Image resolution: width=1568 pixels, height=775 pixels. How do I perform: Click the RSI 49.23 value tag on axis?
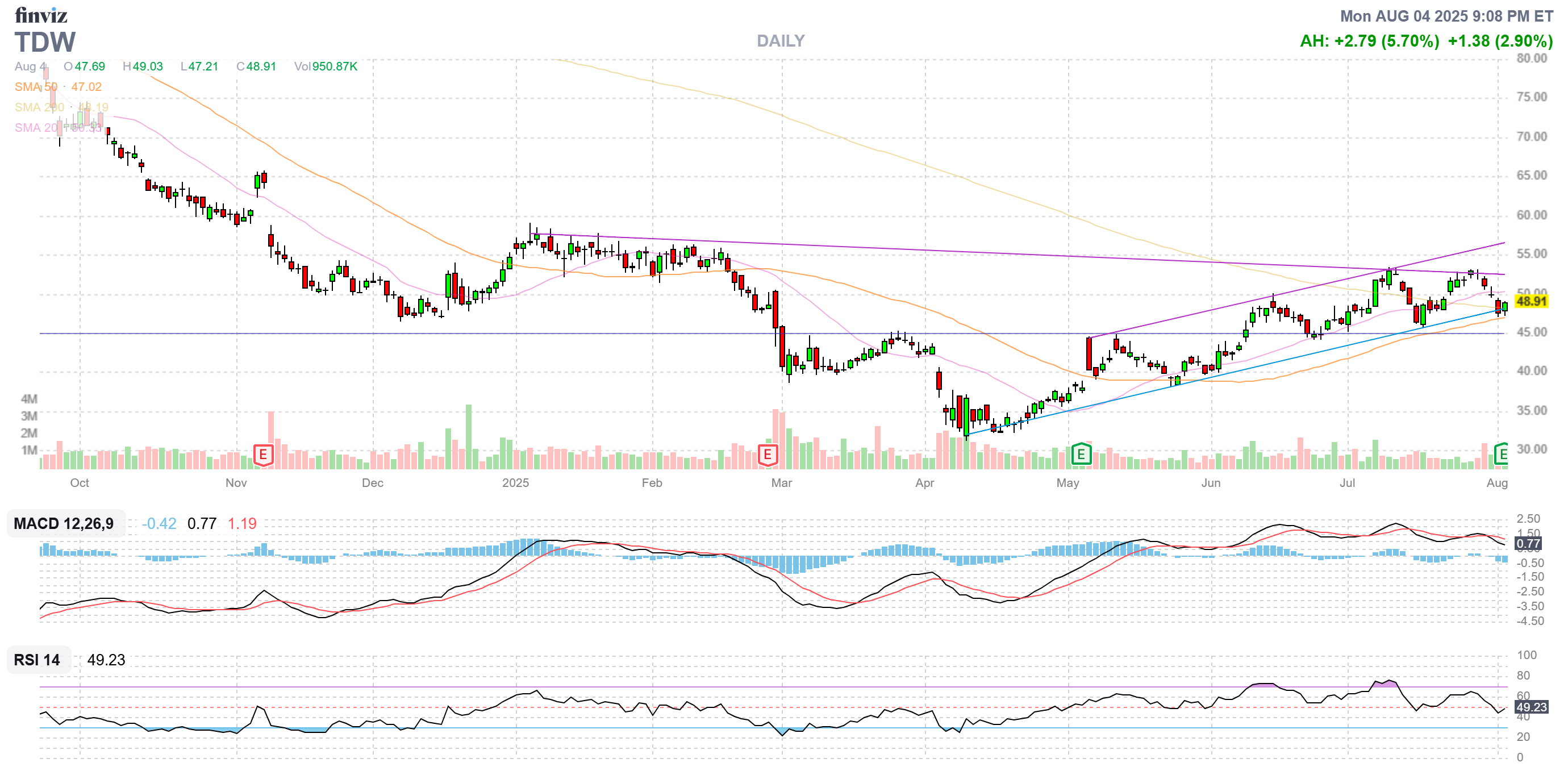pos(1531,707)
